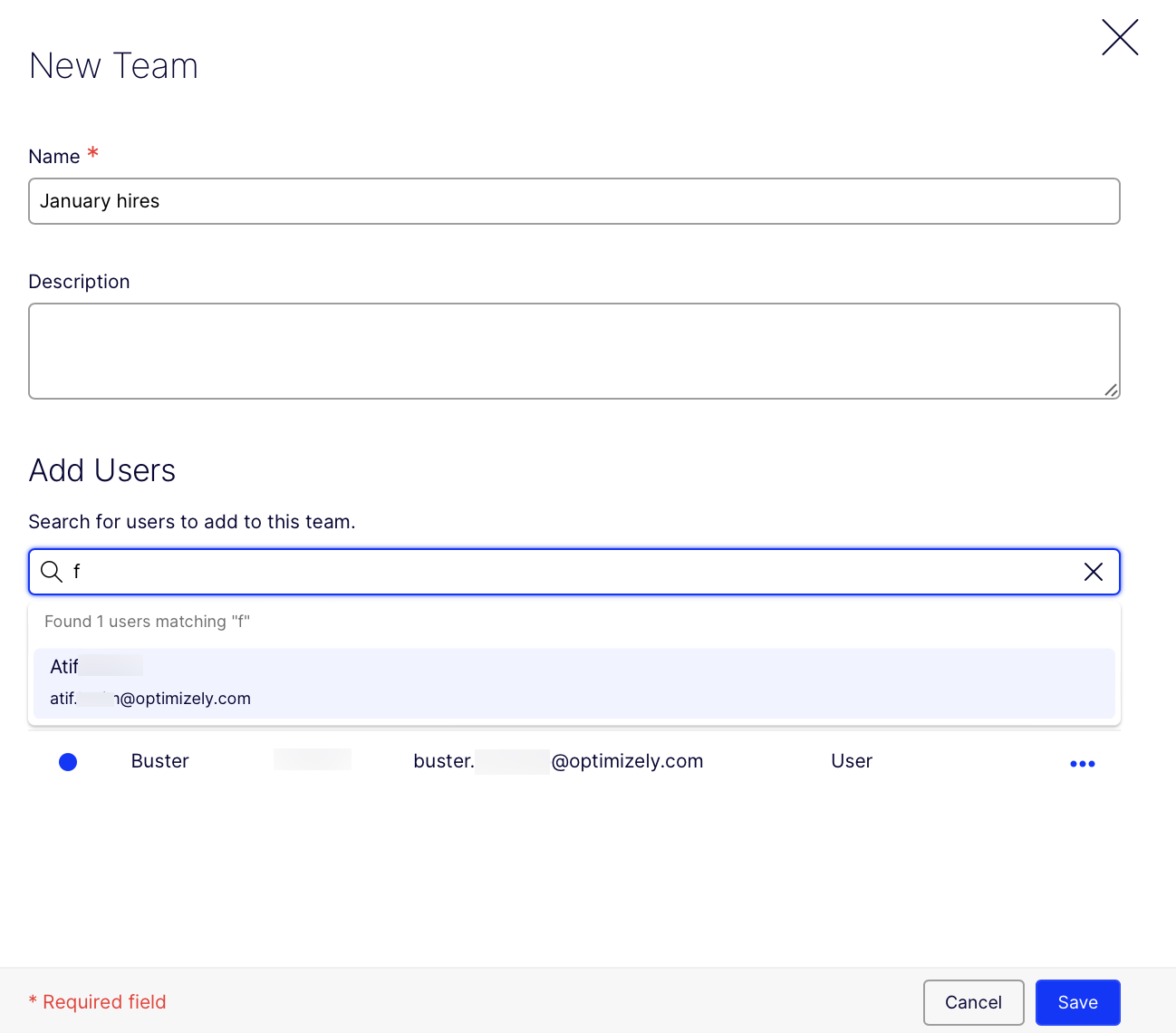1176x1033 pixels.
Task: Click the description box resize handle
Action: click(1111, 390)
